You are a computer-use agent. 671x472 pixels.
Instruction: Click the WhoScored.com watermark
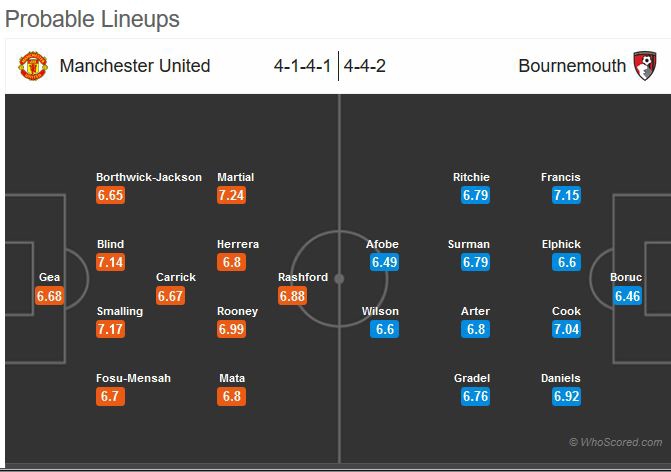[615, 441]
